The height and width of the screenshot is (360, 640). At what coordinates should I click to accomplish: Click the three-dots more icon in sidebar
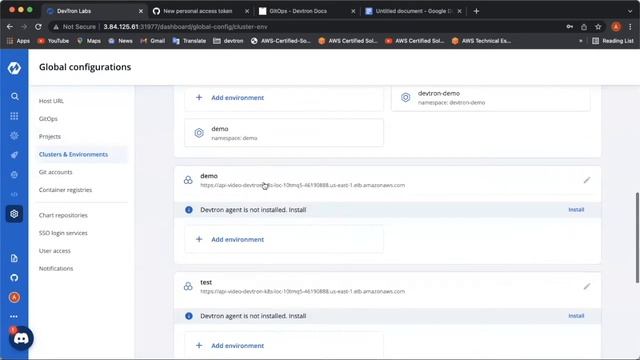tap(14, 316)
